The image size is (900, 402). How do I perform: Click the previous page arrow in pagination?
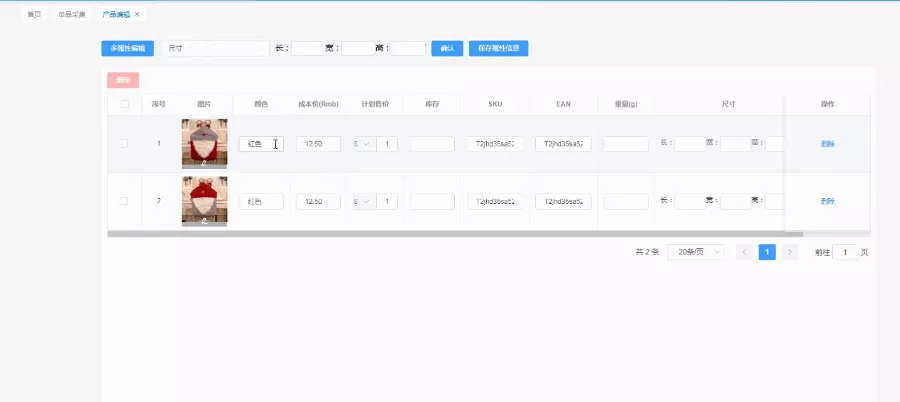744,252
